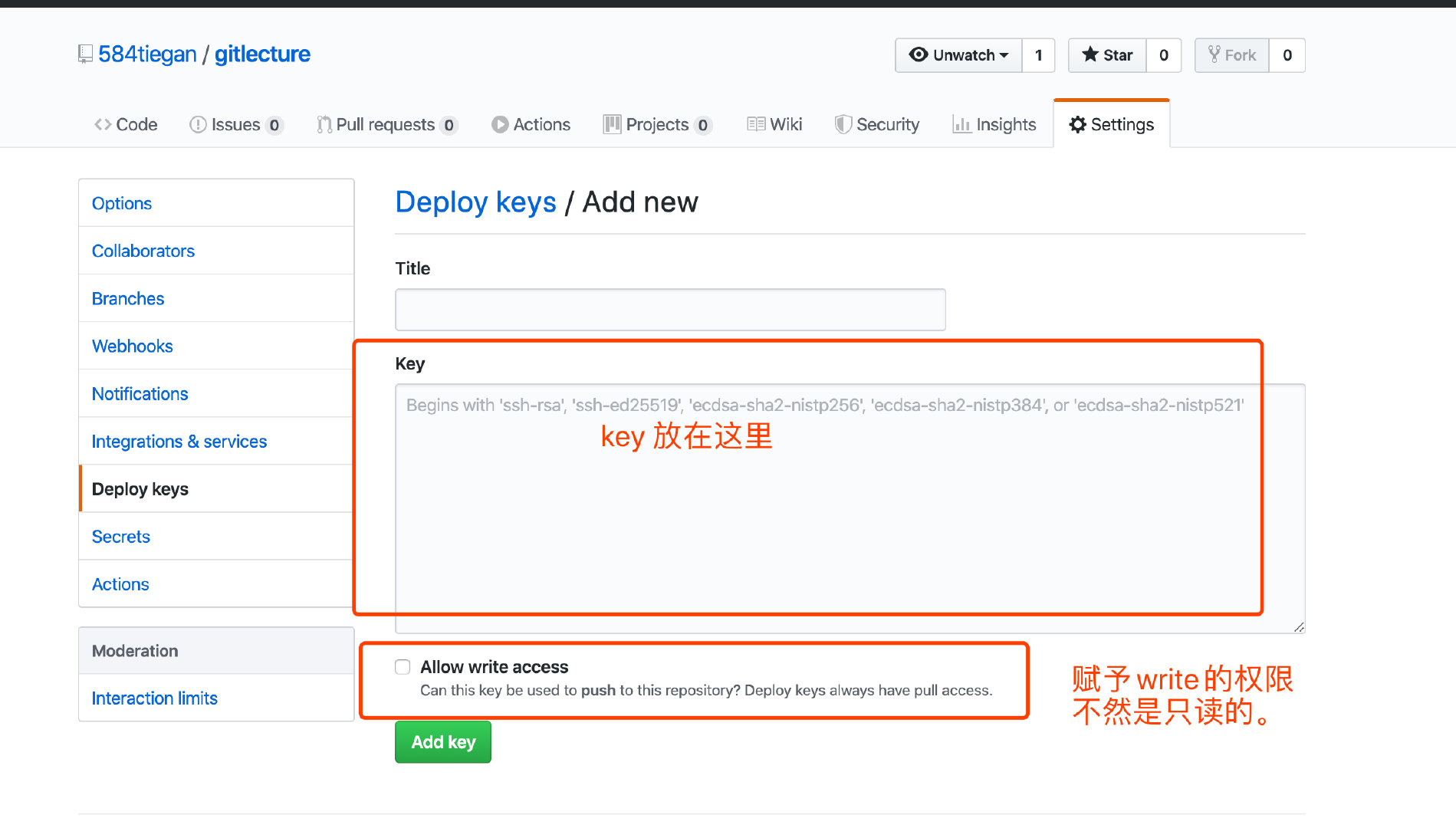Screen dimensions: 1456x828
Task: Go back to Deploy keys heading link
Action: tap(475, 202)
